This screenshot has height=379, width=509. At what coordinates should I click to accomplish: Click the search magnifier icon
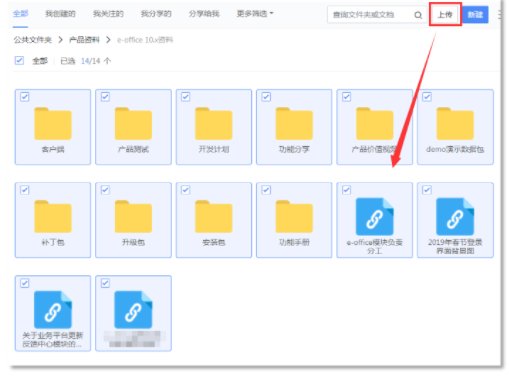[418, 15]
